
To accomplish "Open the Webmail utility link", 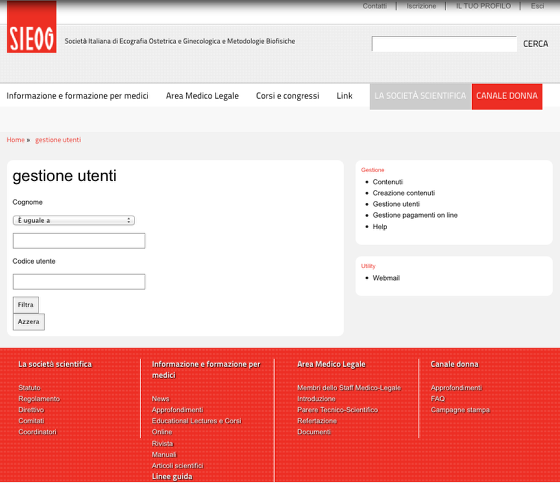I will (x=386, y=278).
